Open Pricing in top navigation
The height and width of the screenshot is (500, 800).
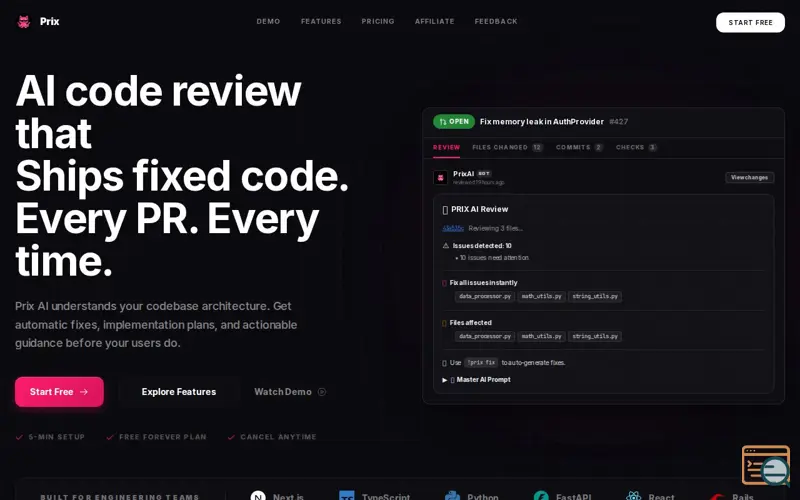(378, 21)
